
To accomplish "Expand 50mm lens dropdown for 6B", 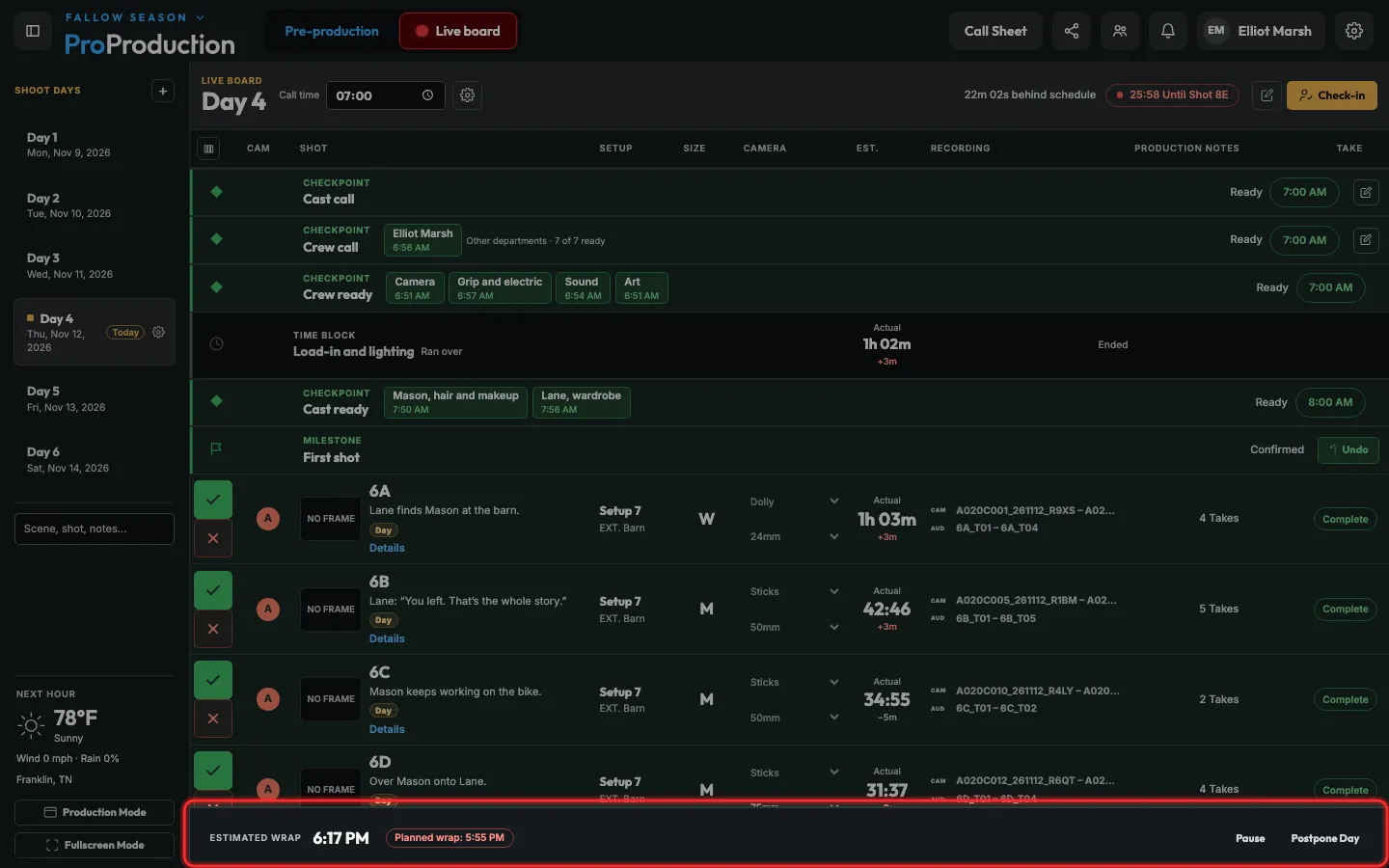I will [794, 628].
